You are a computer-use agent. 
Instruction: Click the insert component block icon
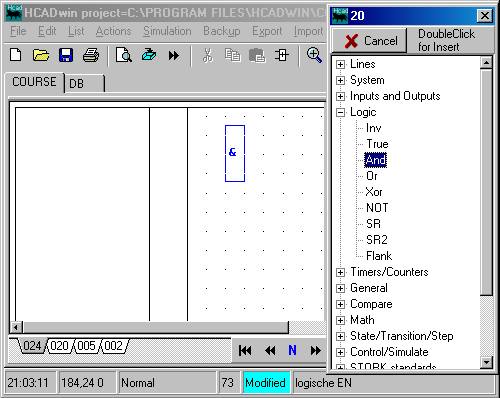pos(282,55)
